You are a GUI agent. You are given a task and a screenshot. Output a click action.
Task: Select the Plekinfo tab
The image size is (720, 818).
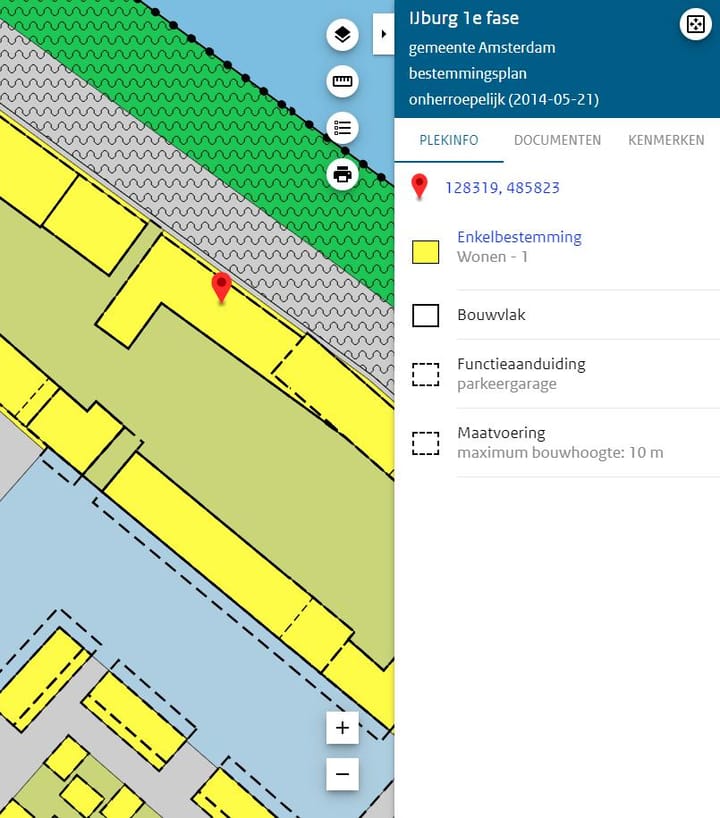[x=448, y=140]
